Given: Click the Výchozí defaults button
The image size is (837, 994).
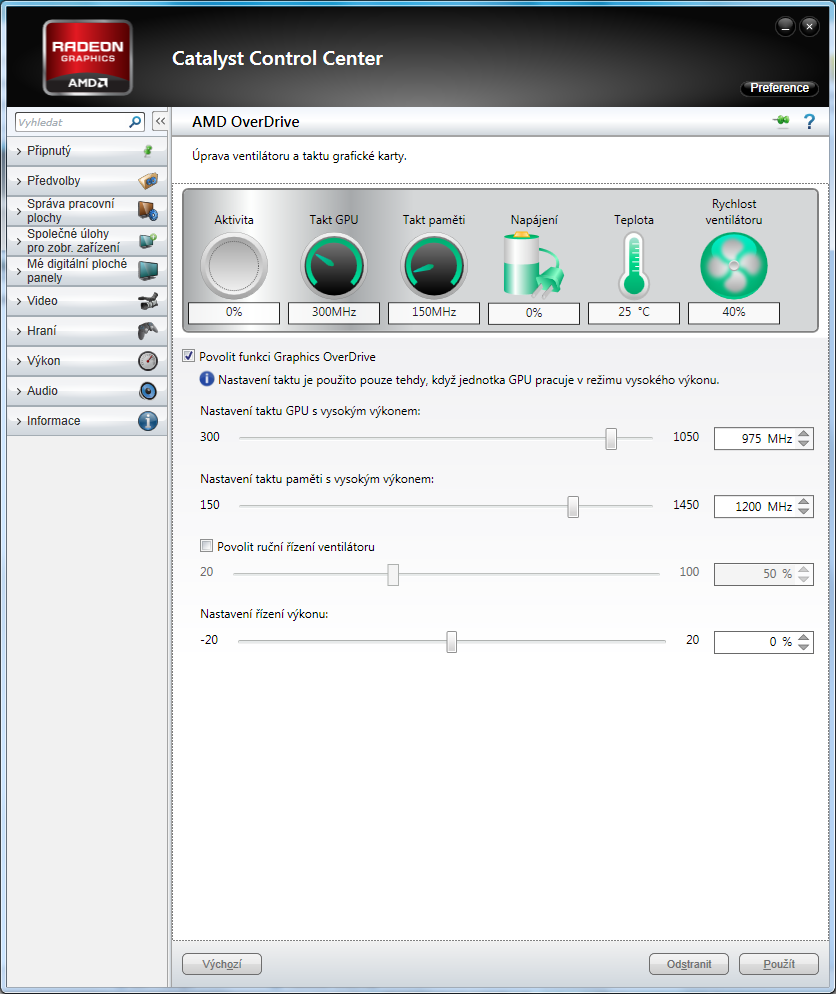Looking at the screenshot, I should 222,964.
